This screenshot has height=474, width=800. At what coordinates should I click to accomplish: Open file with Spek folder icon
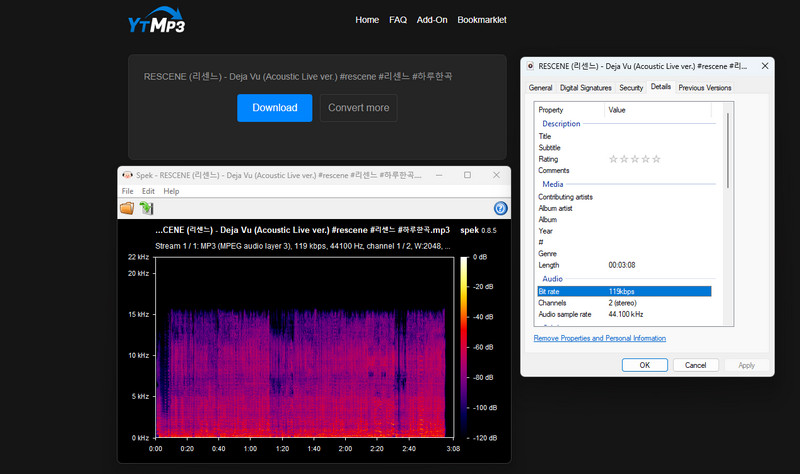pos(127,208)
